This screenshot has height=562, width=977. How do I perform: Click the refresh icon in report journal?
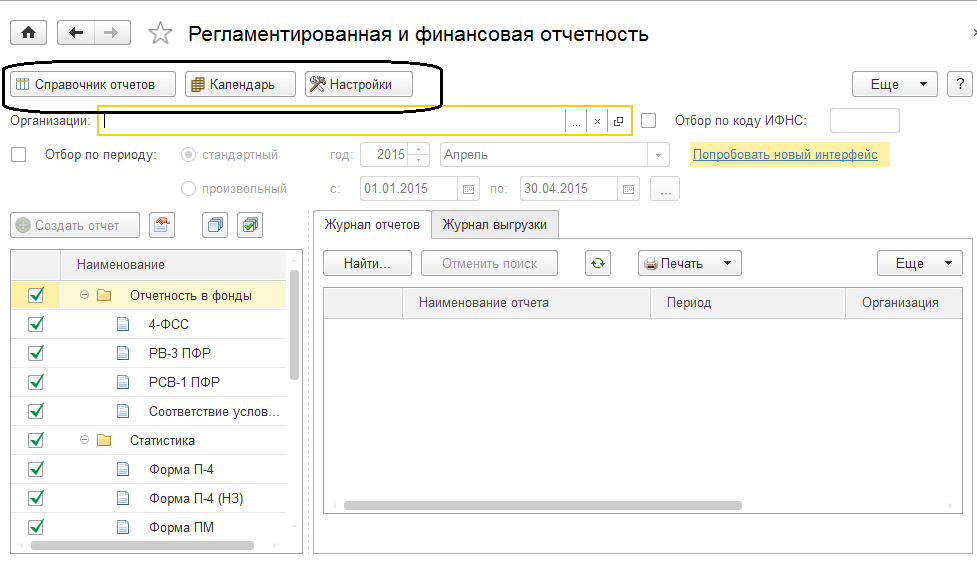[x=598, y=263]
